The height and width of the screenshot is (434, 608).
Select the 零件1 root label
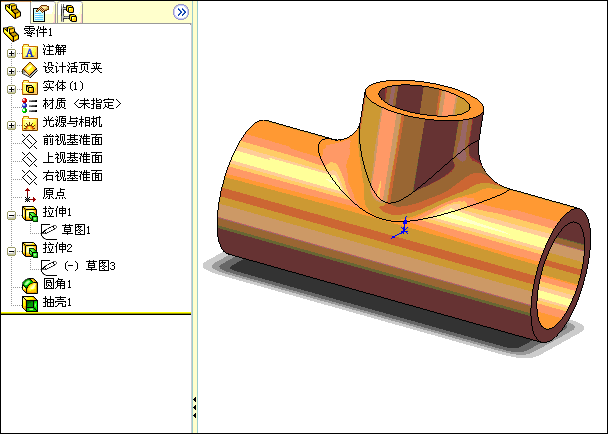click(x=38, y=32)
